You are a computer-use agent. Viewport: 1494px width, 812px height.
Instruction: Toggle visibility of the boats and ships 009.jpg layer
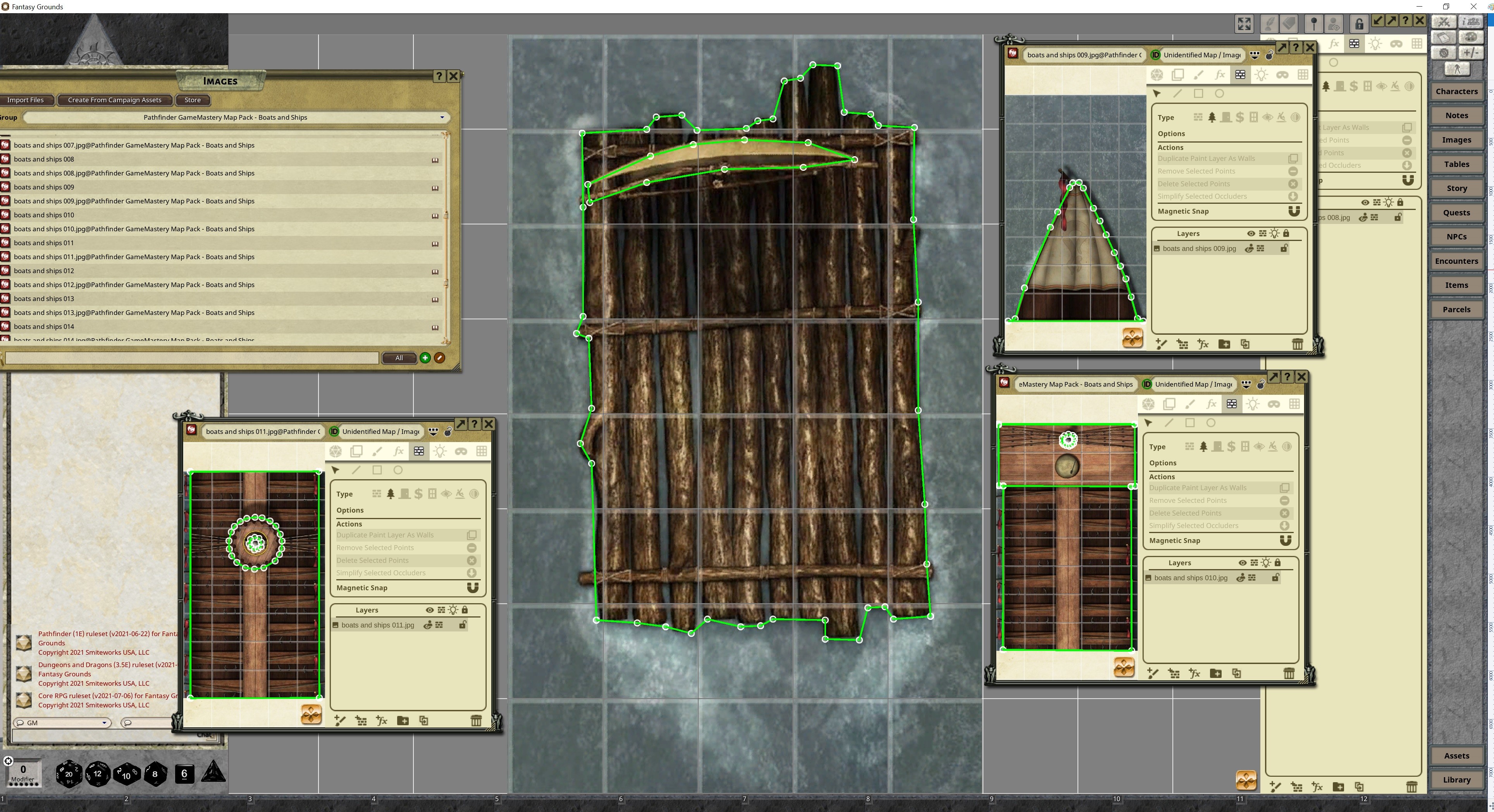[x=1249, y=248]
